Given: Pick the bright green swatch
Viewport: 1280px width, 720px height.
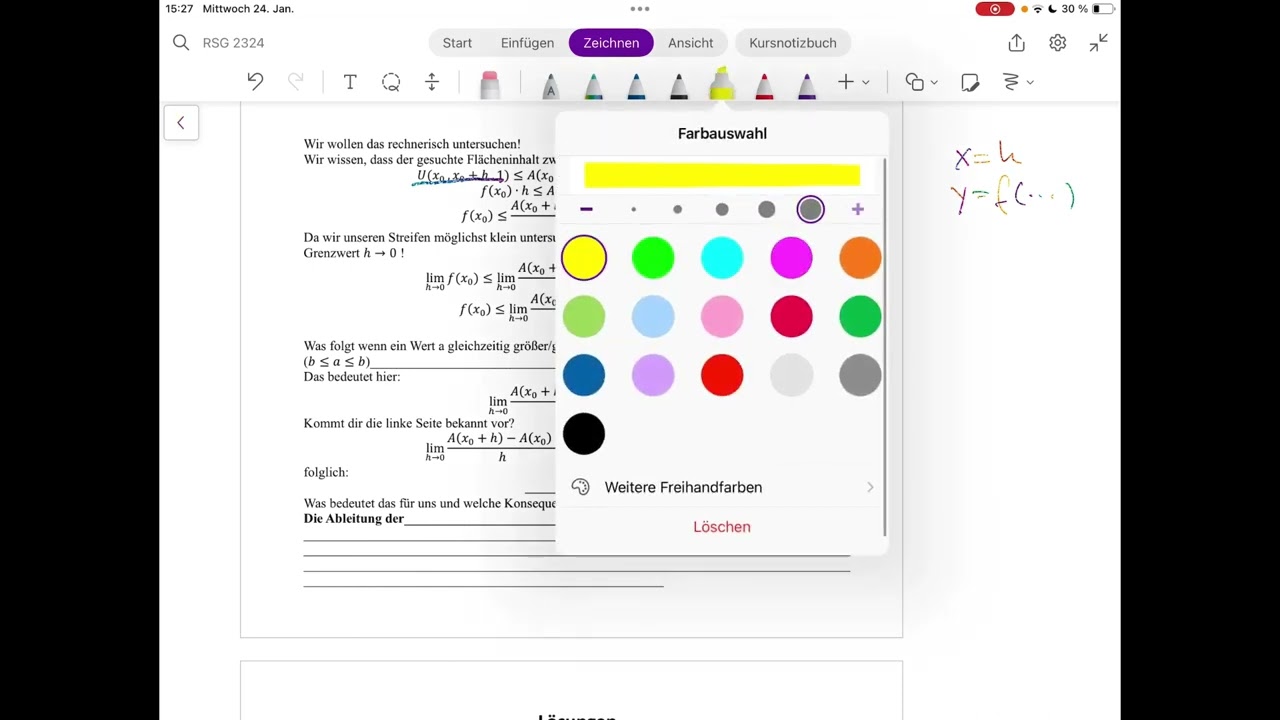Looking at the screenshot, I should point(653,258).
